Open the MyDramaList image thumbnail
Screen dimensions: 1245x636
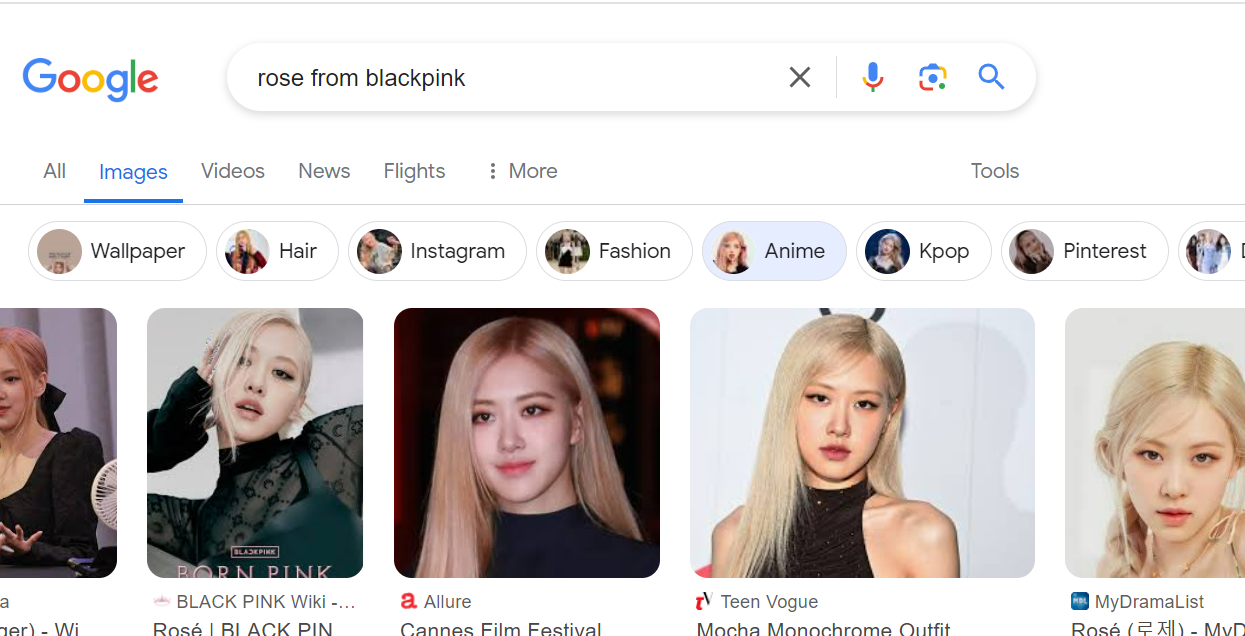pos(1155,443)
